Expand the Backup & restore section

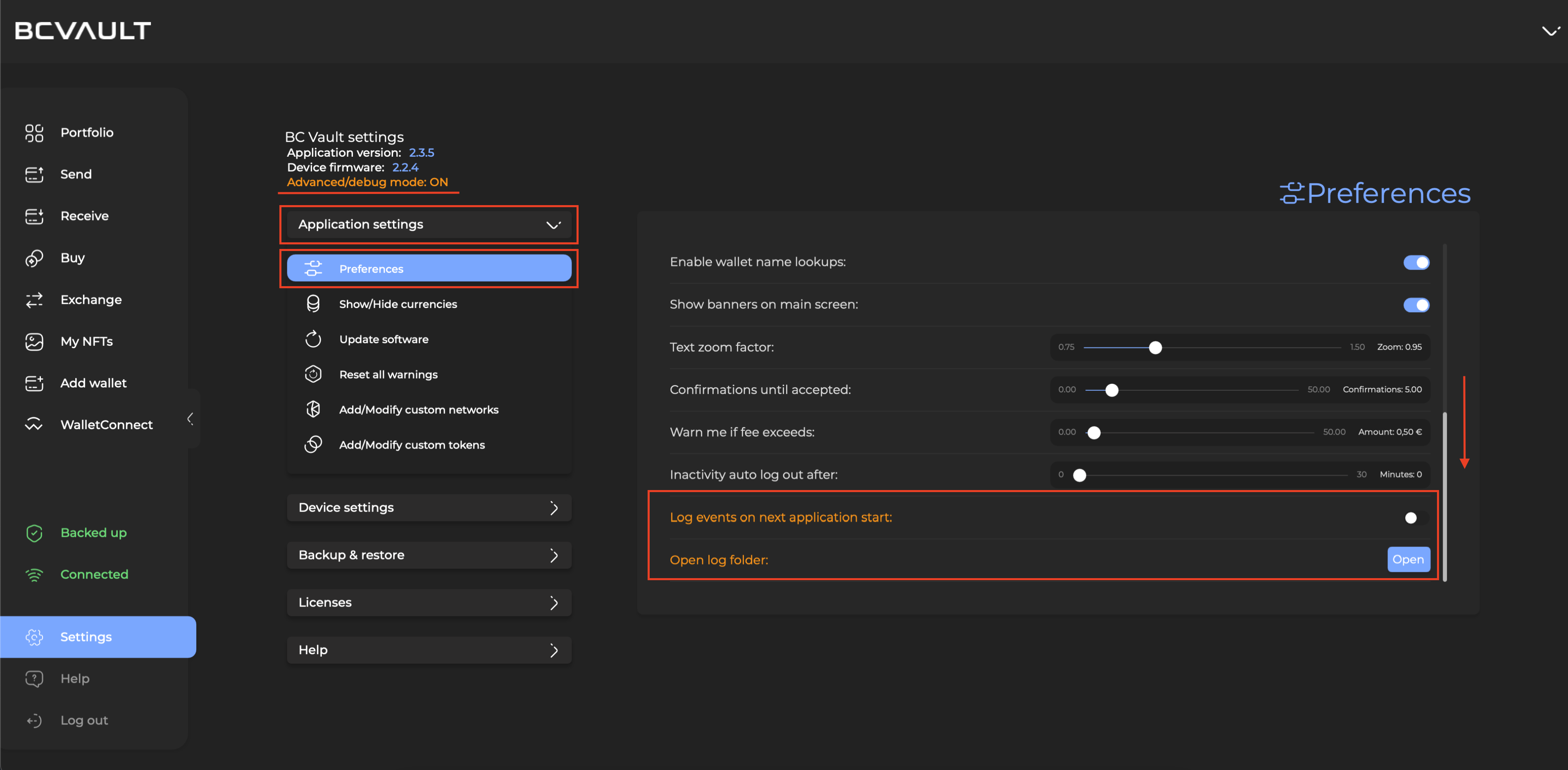point(429,555)
